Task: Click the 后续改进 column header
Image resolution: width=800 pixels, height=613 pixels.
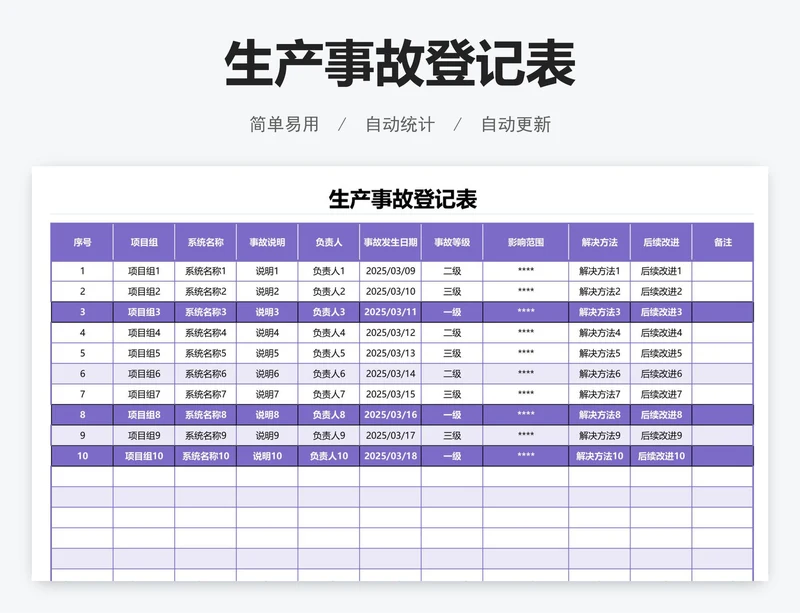Action: [x=661, y=242]
